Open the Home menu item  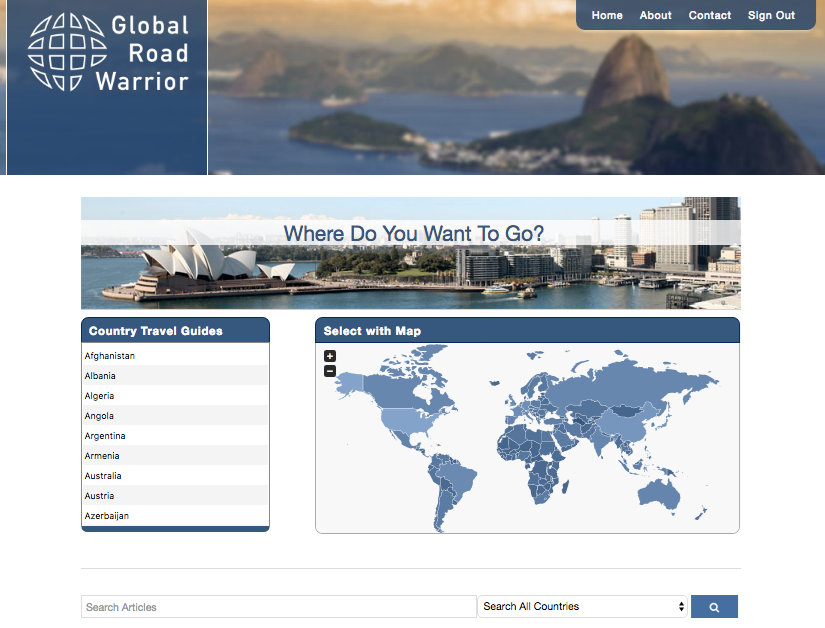pos(607,15)
